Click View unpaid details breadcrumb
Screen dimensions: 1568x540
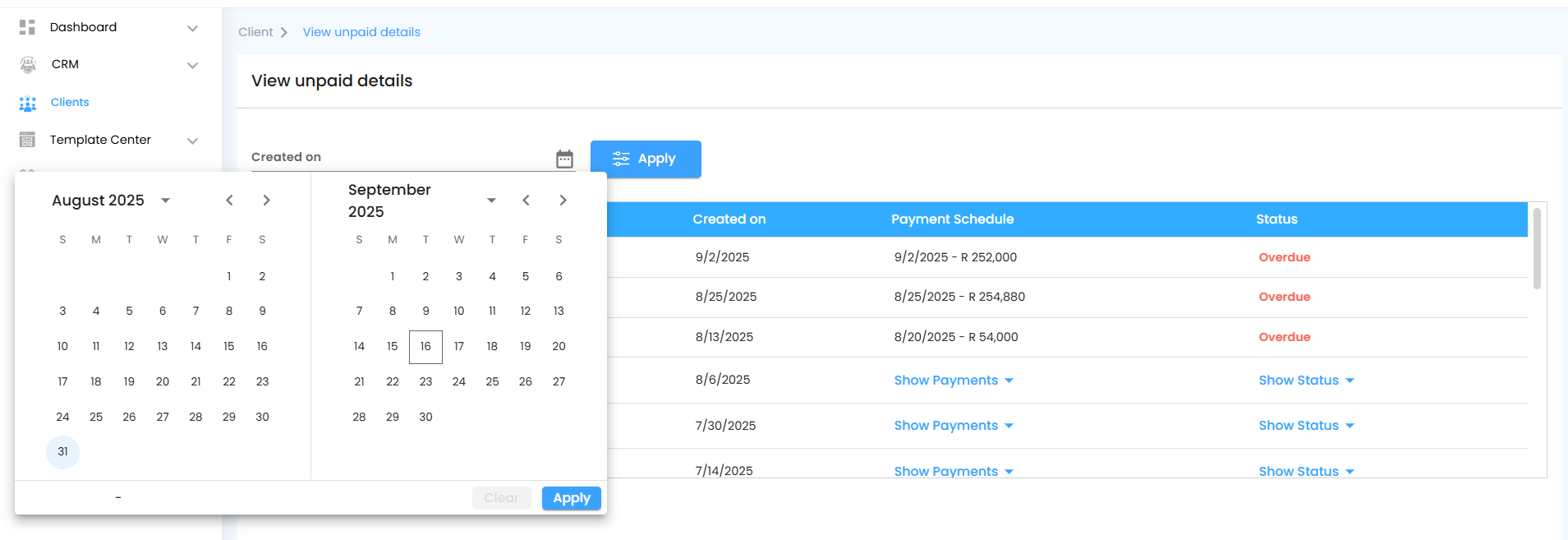[361, 32]
